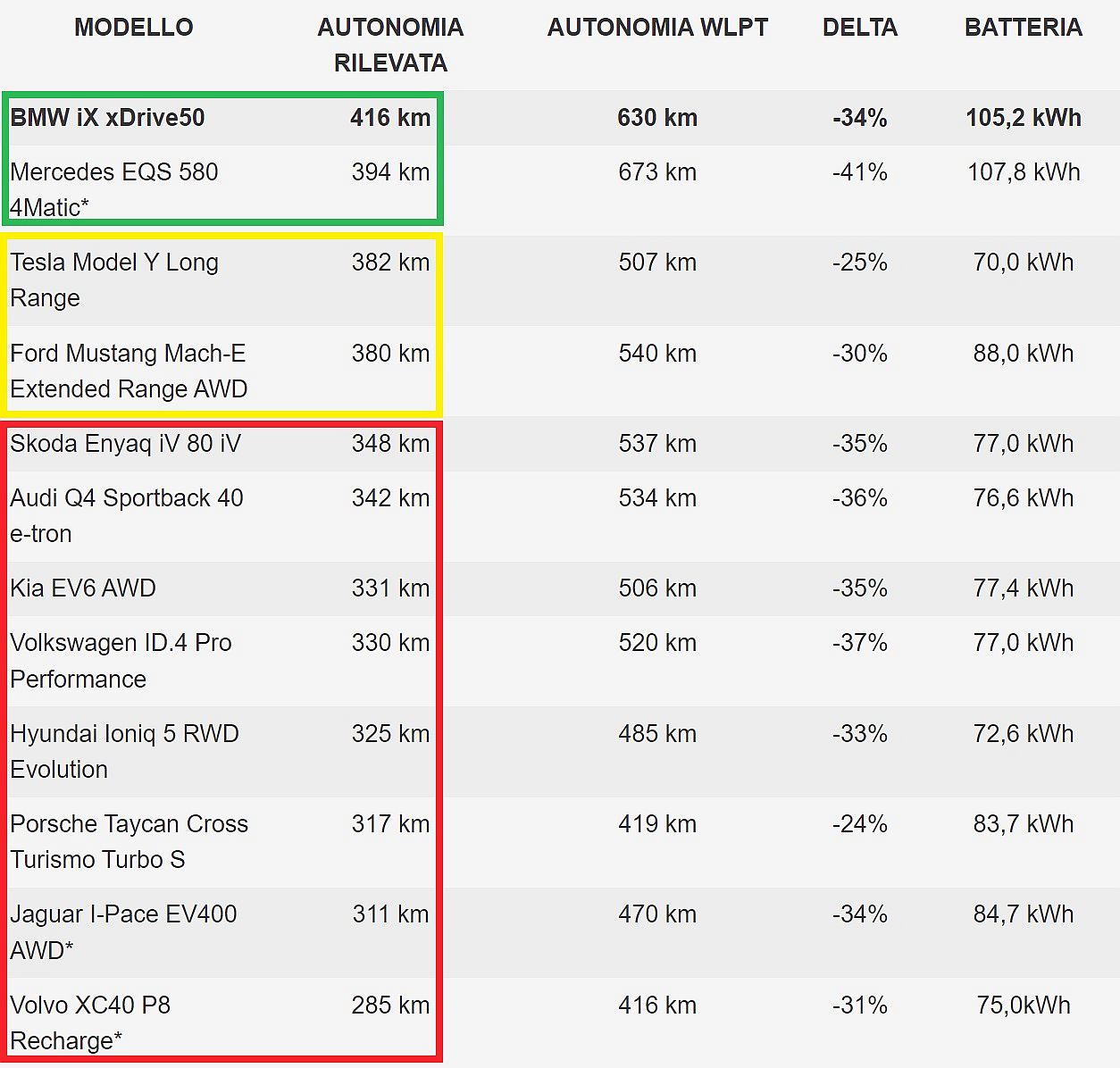Click the 72,6 kWh battery cell
Screen dimensions: 1120x1068
pyautogui.click(x=1024, y=733)
